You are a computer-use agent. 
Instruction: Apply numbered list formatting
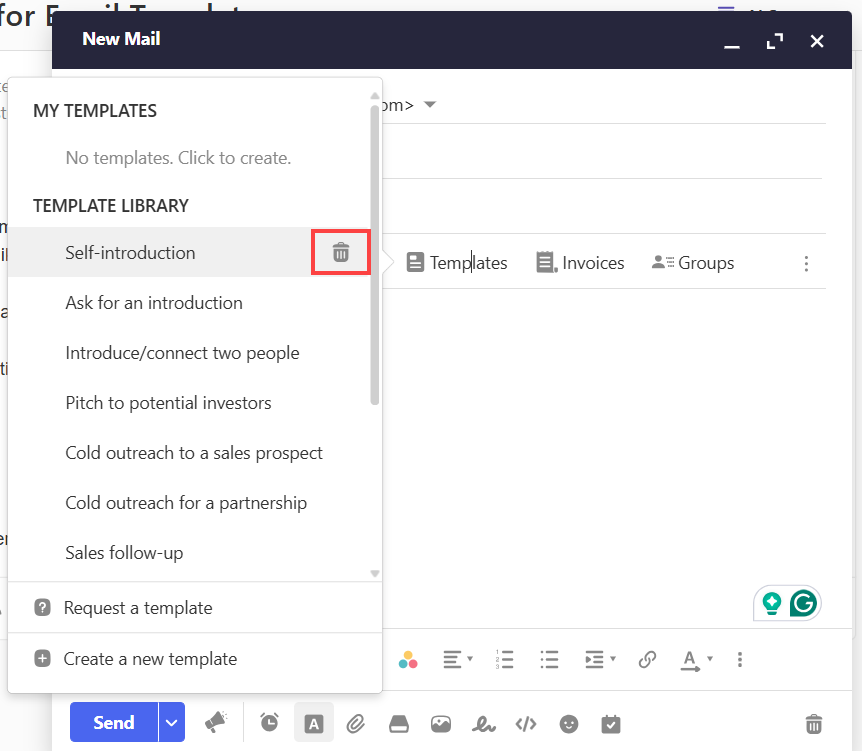pyautogui.click(x=504, y=659)
